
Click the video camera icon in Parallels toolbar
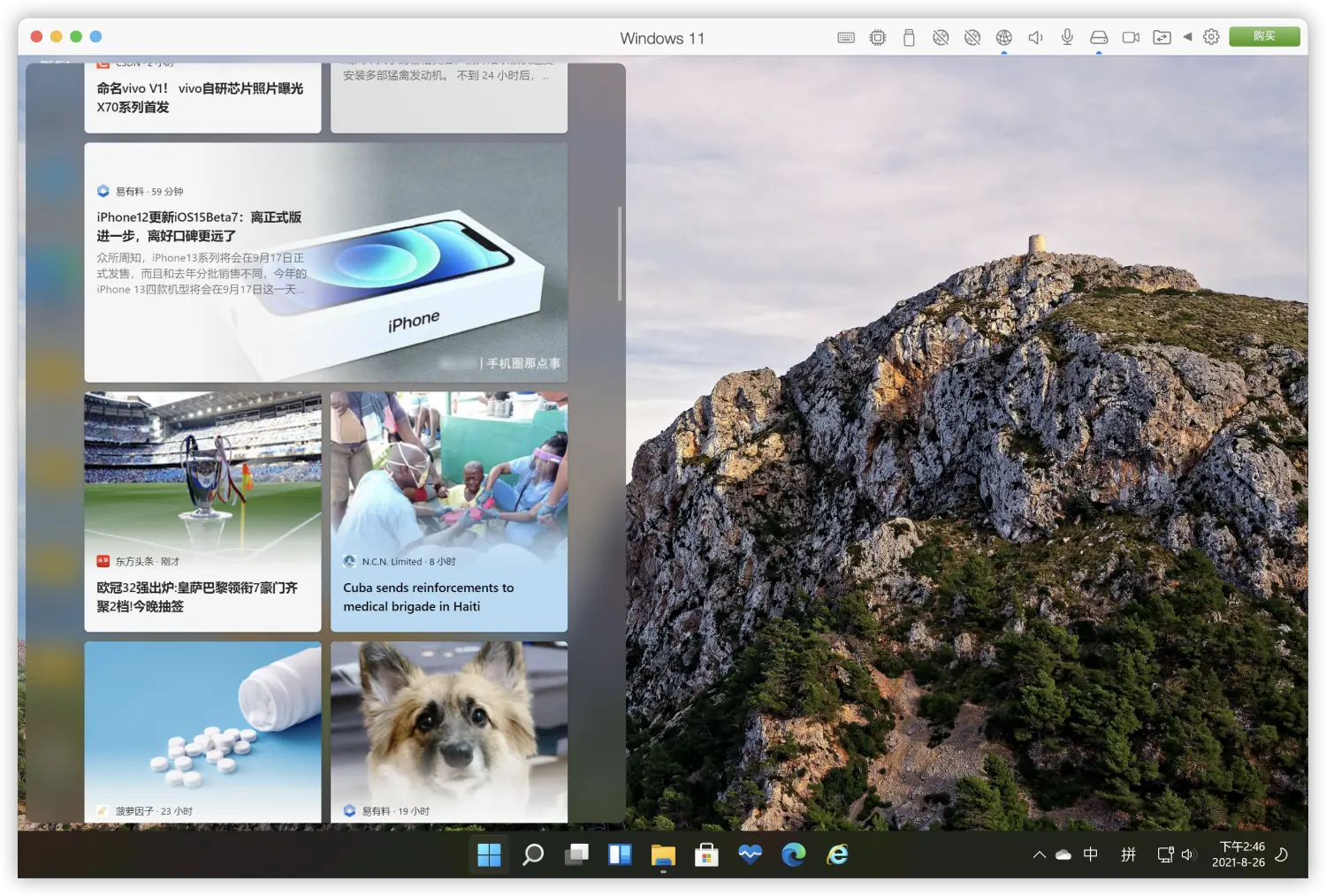(1131, 37)
